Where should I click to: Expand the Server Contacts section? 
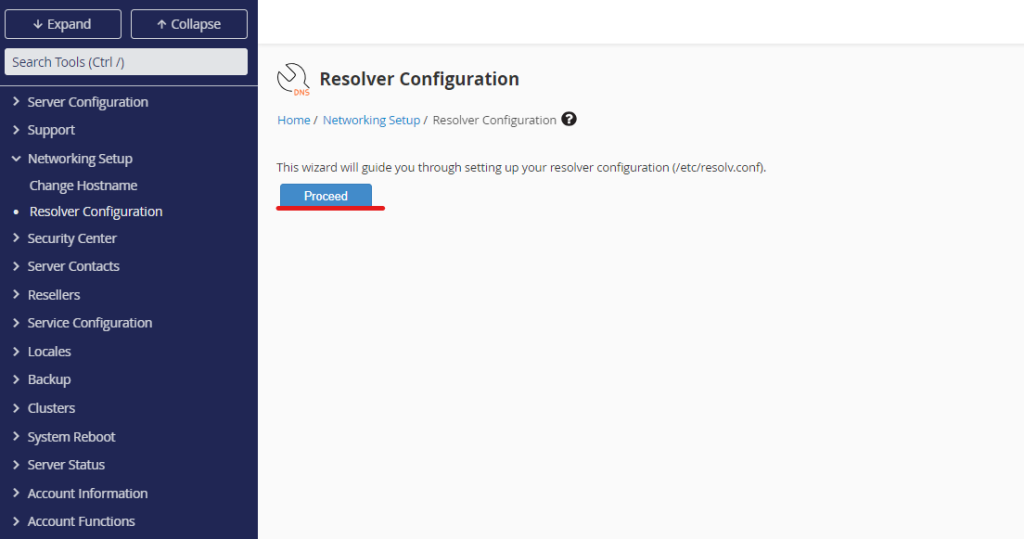(73, 267)
